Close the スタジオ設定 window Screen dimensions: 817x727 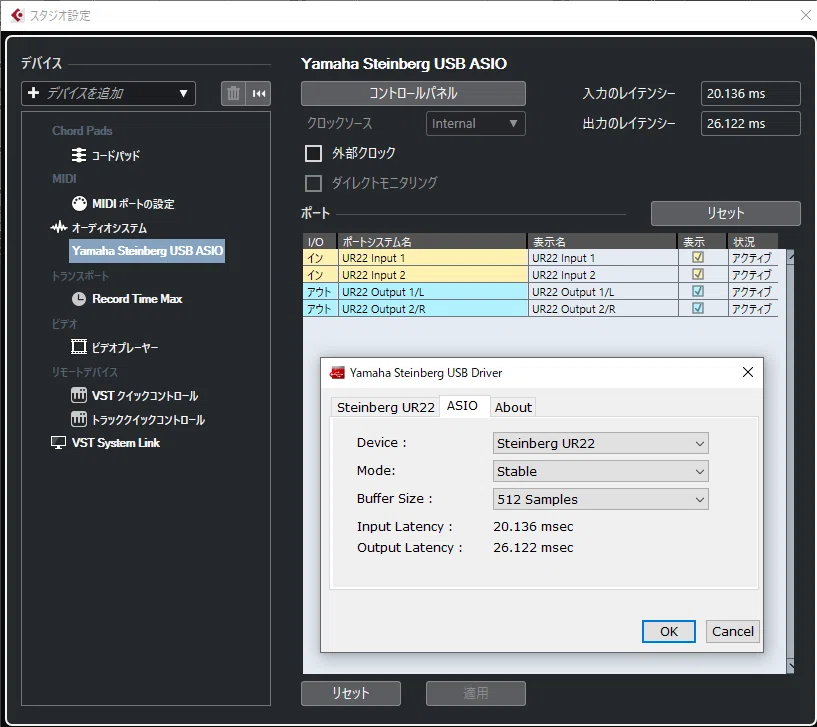point(806,15)
